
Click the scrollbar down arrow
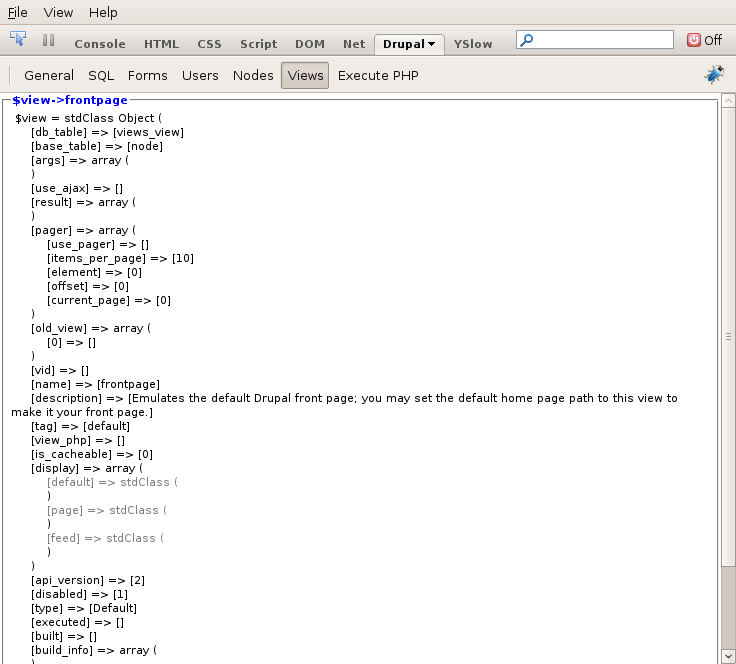click(728, 656)
